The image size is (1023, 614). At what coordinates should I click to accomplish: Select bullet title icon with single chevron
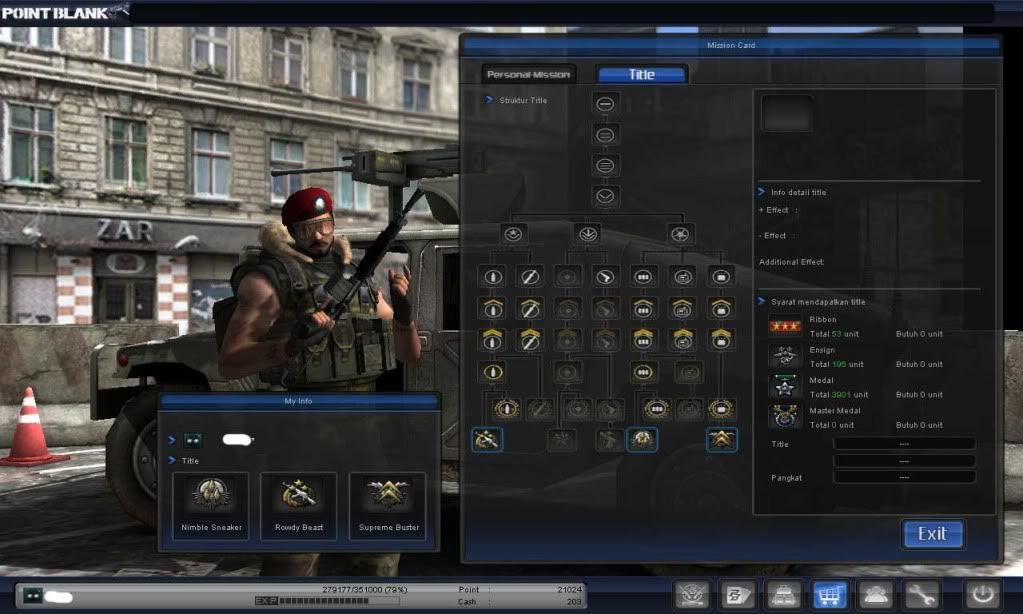[x=493, y=308]
